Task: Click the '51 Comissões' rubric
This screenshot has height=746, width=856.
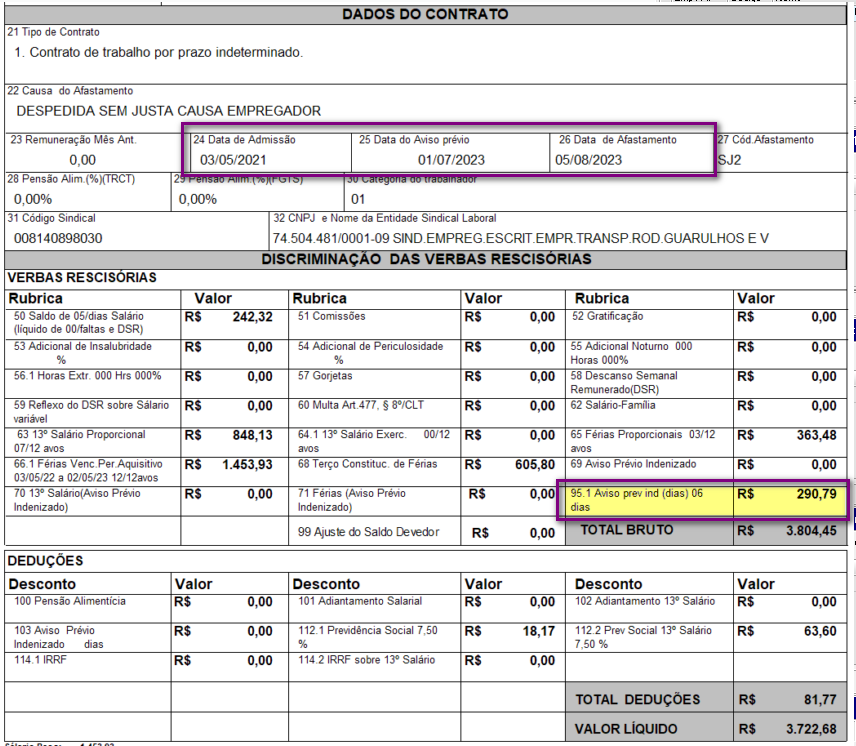Action: click(x=331, y=316)
